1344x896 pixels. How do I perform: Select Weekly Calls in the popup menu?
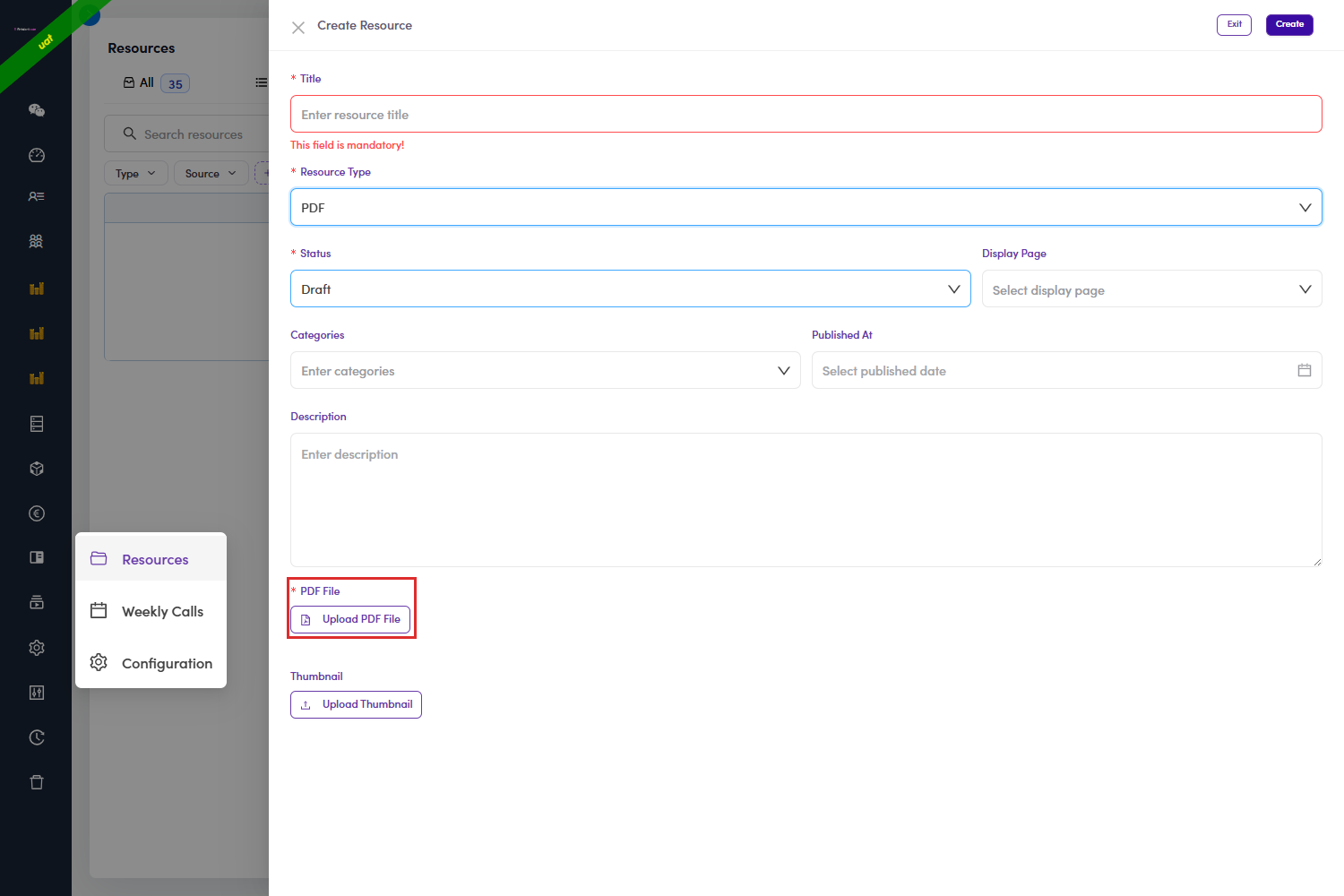(151, 611)
